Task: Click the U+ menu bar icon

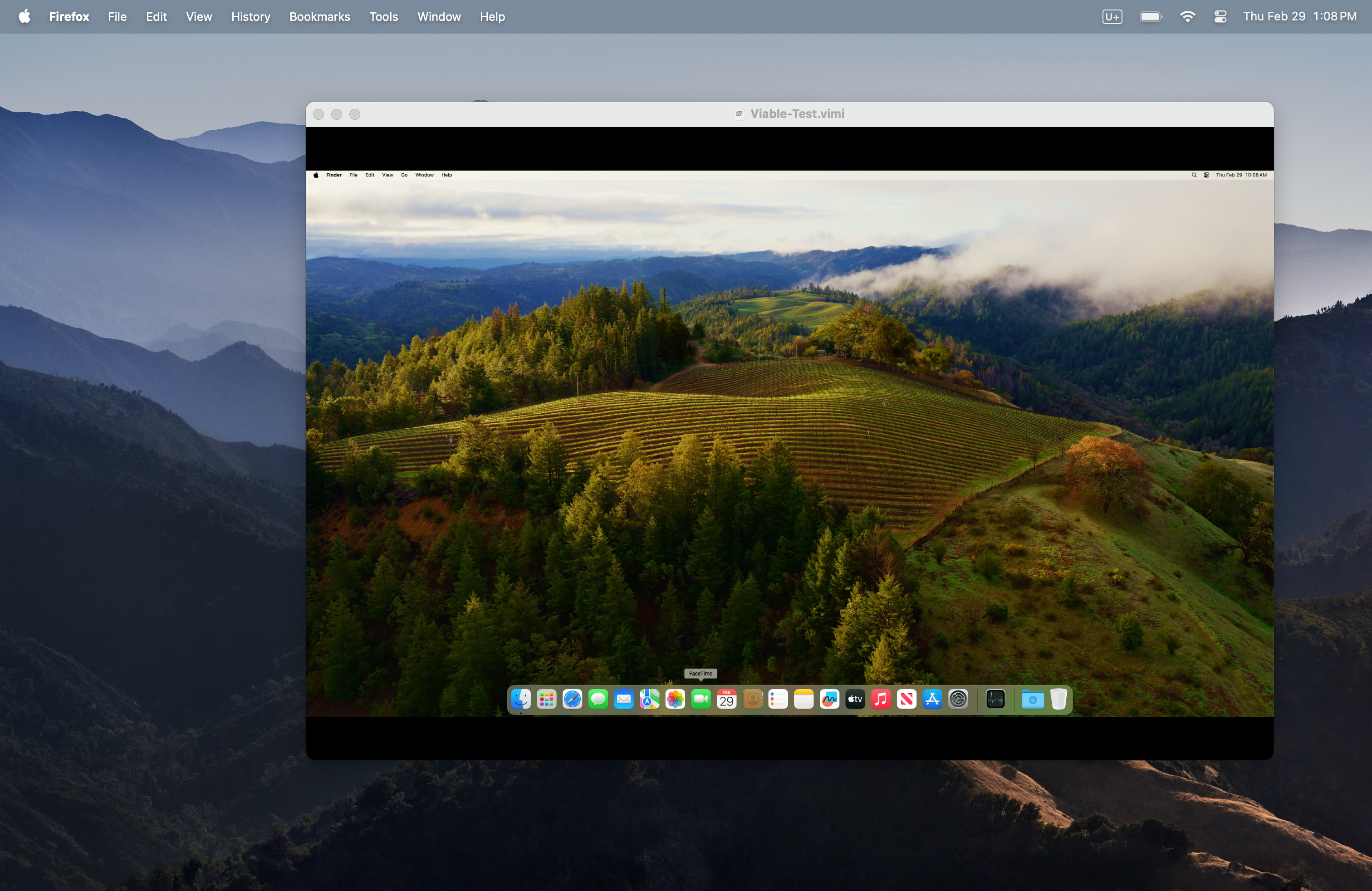Action: click(1112, 17)
